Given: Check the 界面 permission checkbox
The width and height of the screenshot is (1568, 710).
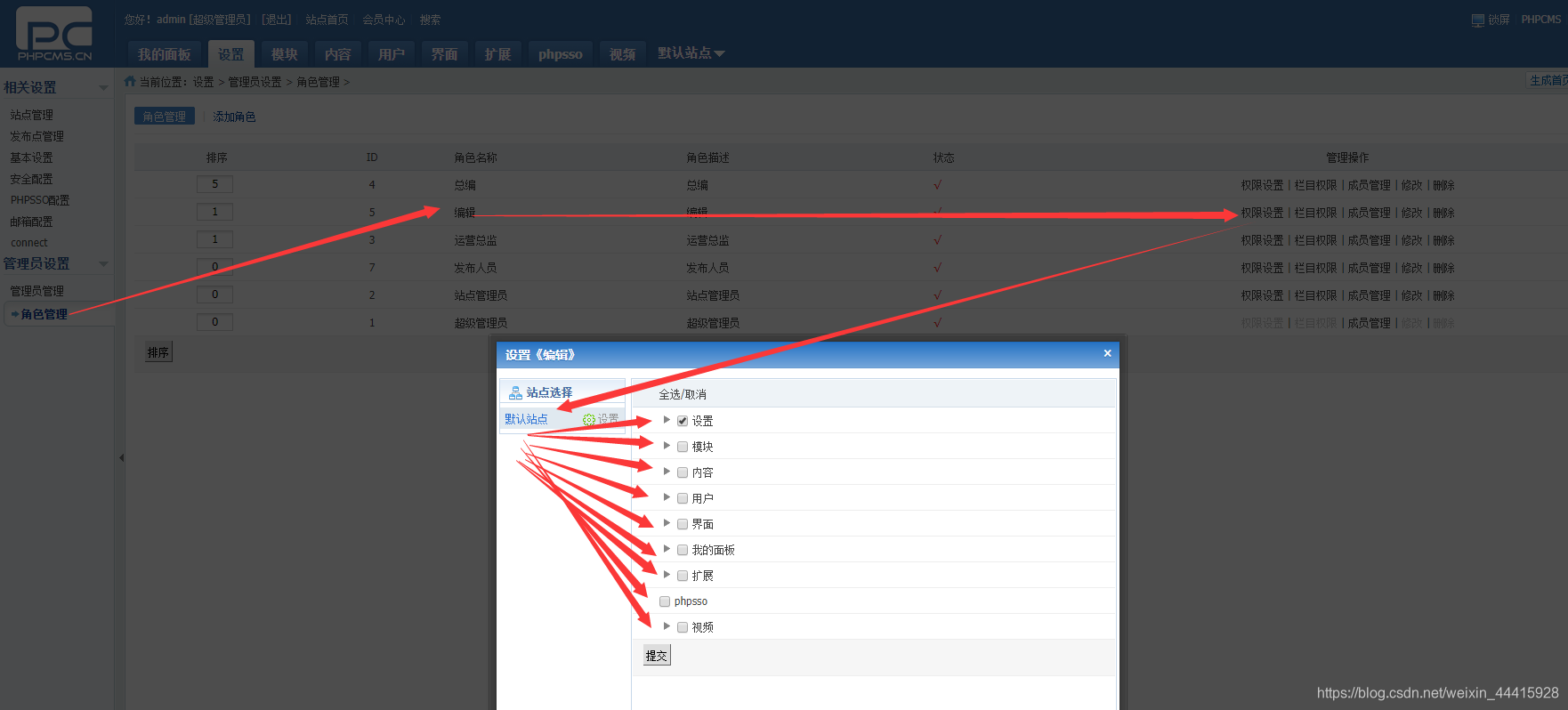Looking at the screenshot, I should tap(683, 524).
